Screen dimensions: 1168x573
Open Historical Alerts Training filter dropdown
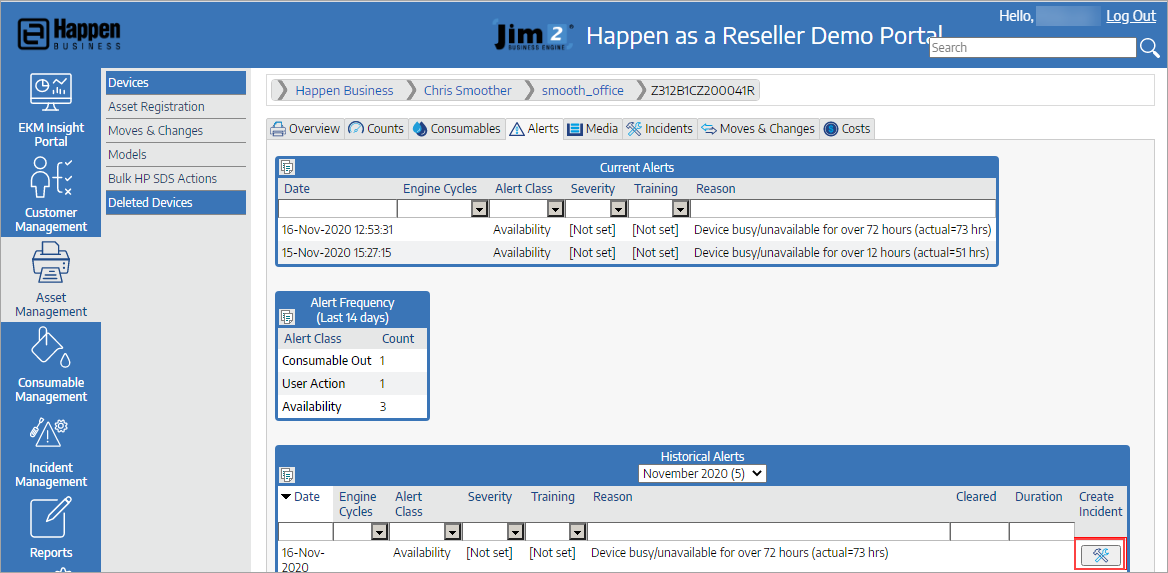[x=577, y=531]
